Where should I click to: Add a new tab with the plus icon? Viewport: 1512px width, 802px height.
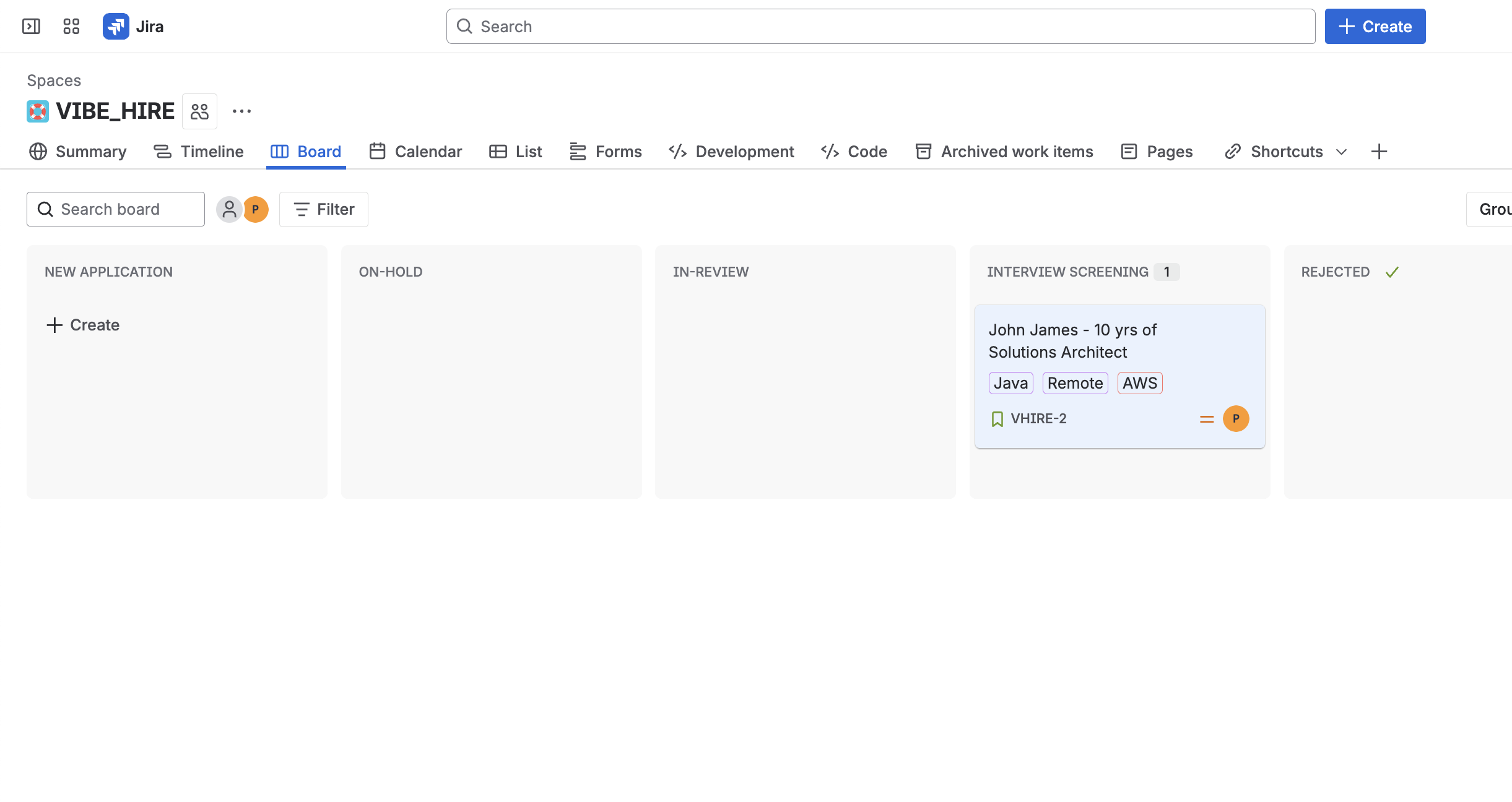point(1379,152)
